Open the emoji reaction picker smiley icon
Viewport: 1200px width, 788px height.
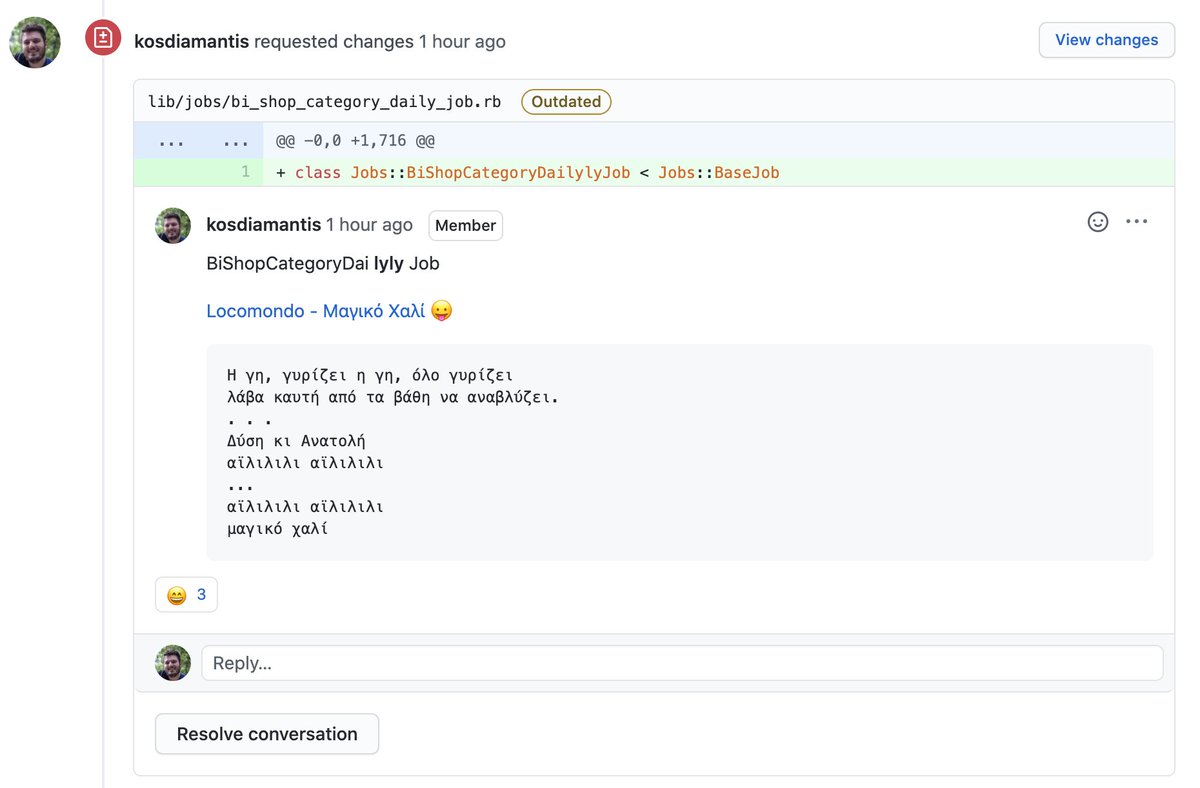1098,222
